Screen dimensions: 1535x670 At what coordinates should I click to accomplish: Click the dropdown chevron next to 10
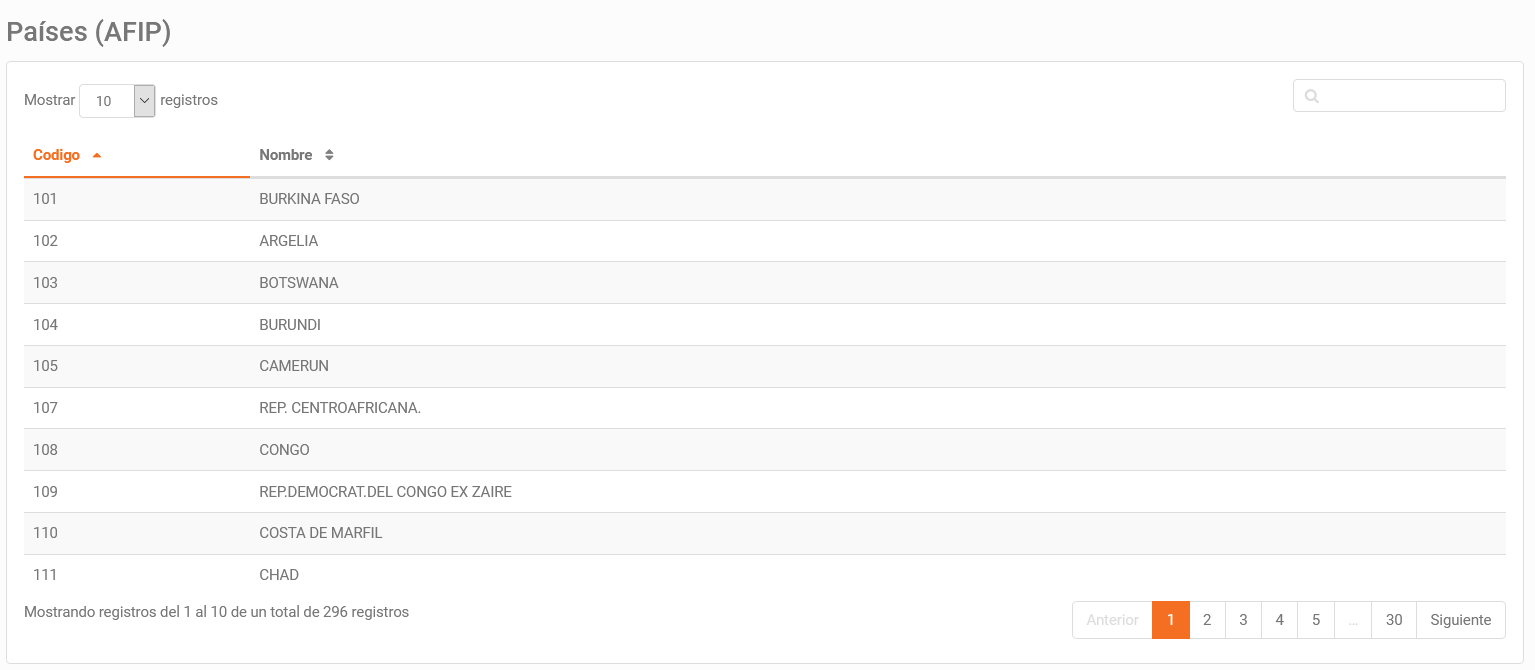(145, 100)
